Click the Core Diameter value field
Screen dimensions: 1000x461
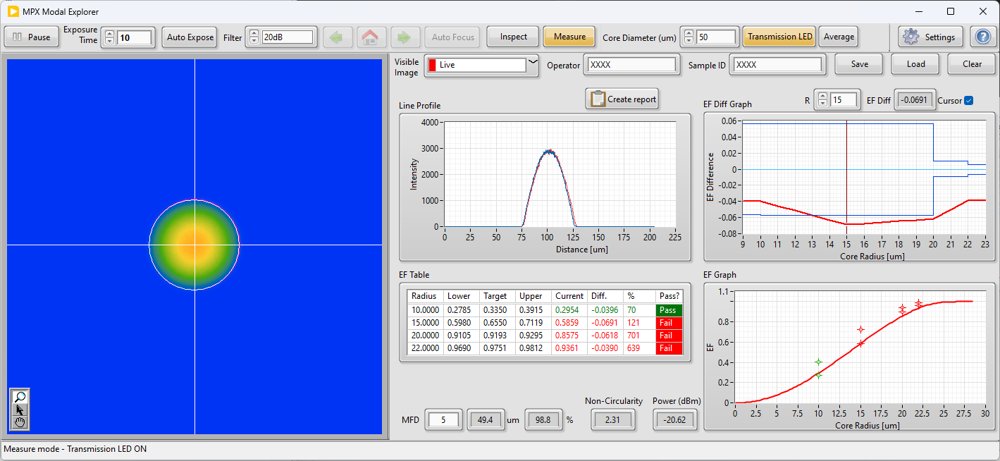[x=716, y=38]
